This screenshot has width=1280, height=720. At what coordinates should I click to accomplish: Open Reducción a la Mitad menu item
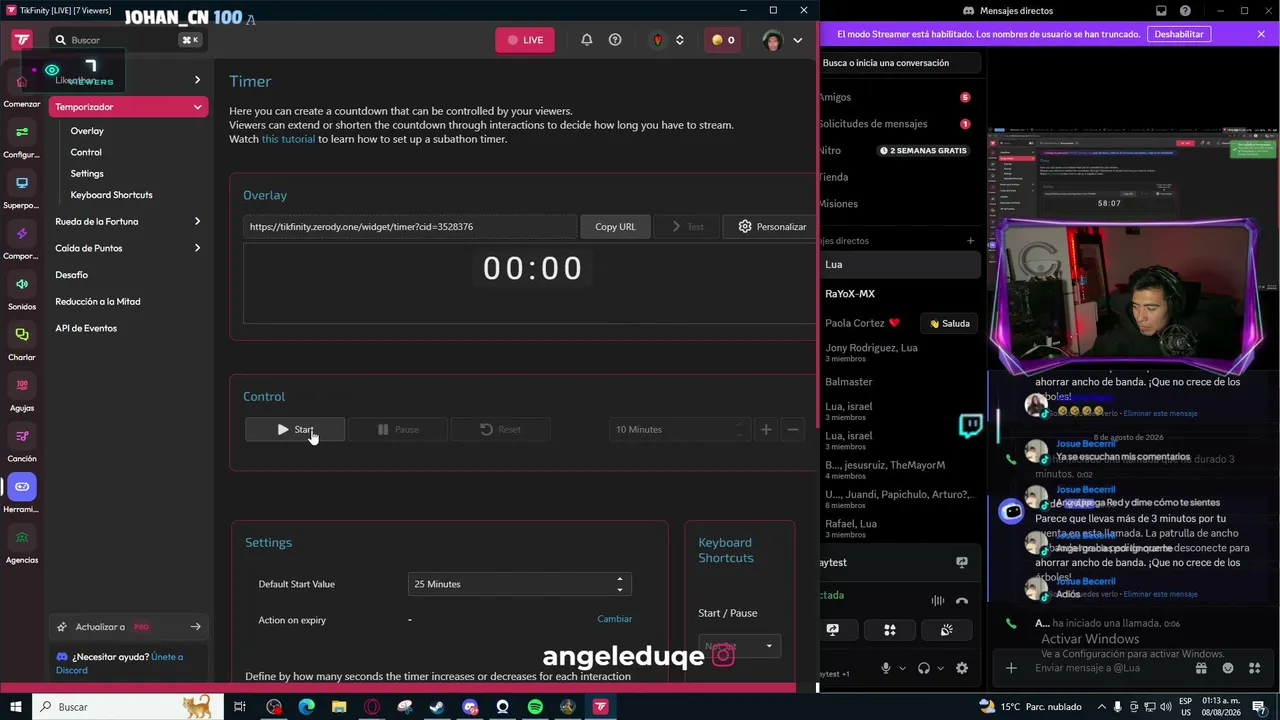98,301
